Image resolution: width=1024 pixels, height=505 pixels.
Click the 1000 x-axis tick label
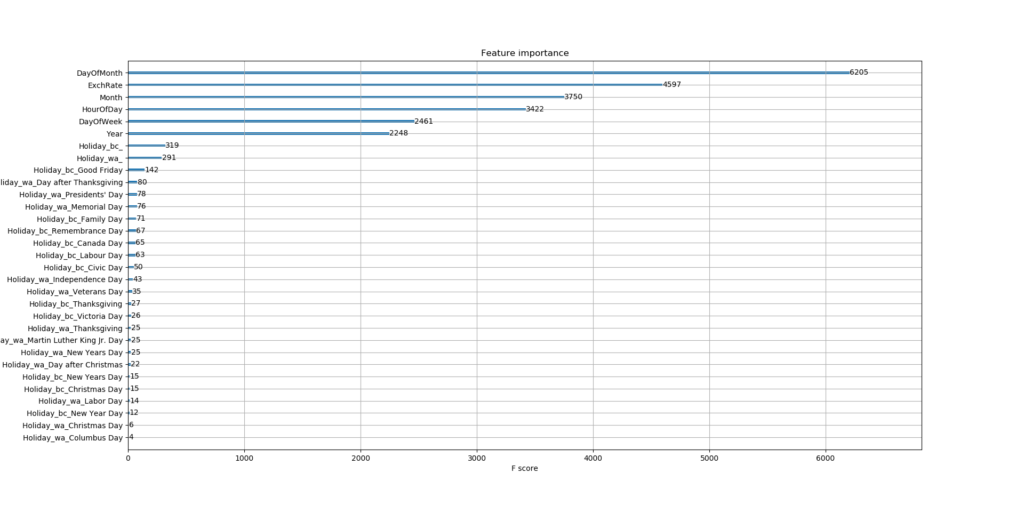click(x=244, y=458)
